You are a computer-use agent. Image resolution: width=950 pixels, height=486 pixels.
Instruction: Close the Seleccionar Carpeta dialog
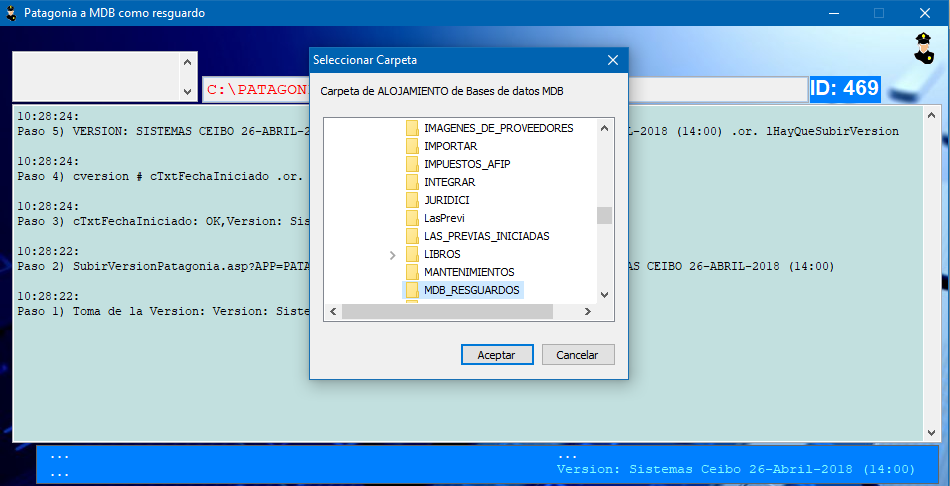[x=613, y=60]
